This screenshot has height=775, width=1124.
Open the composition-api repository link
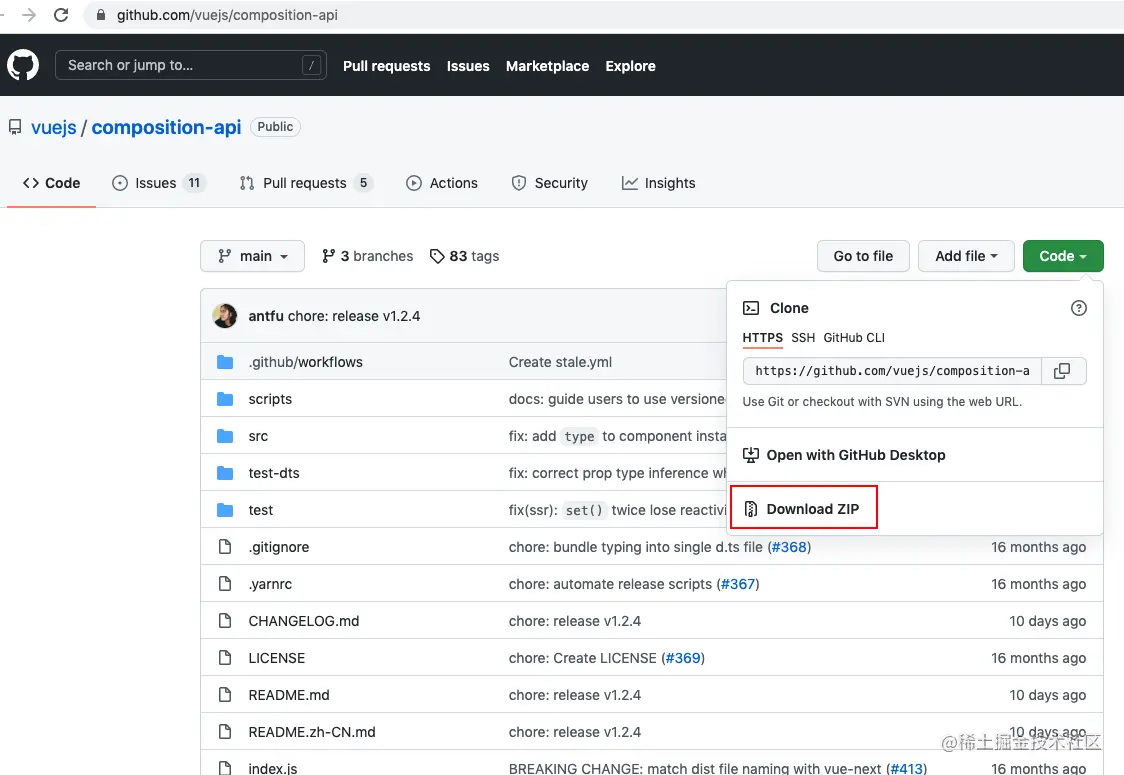coord(166,127)
